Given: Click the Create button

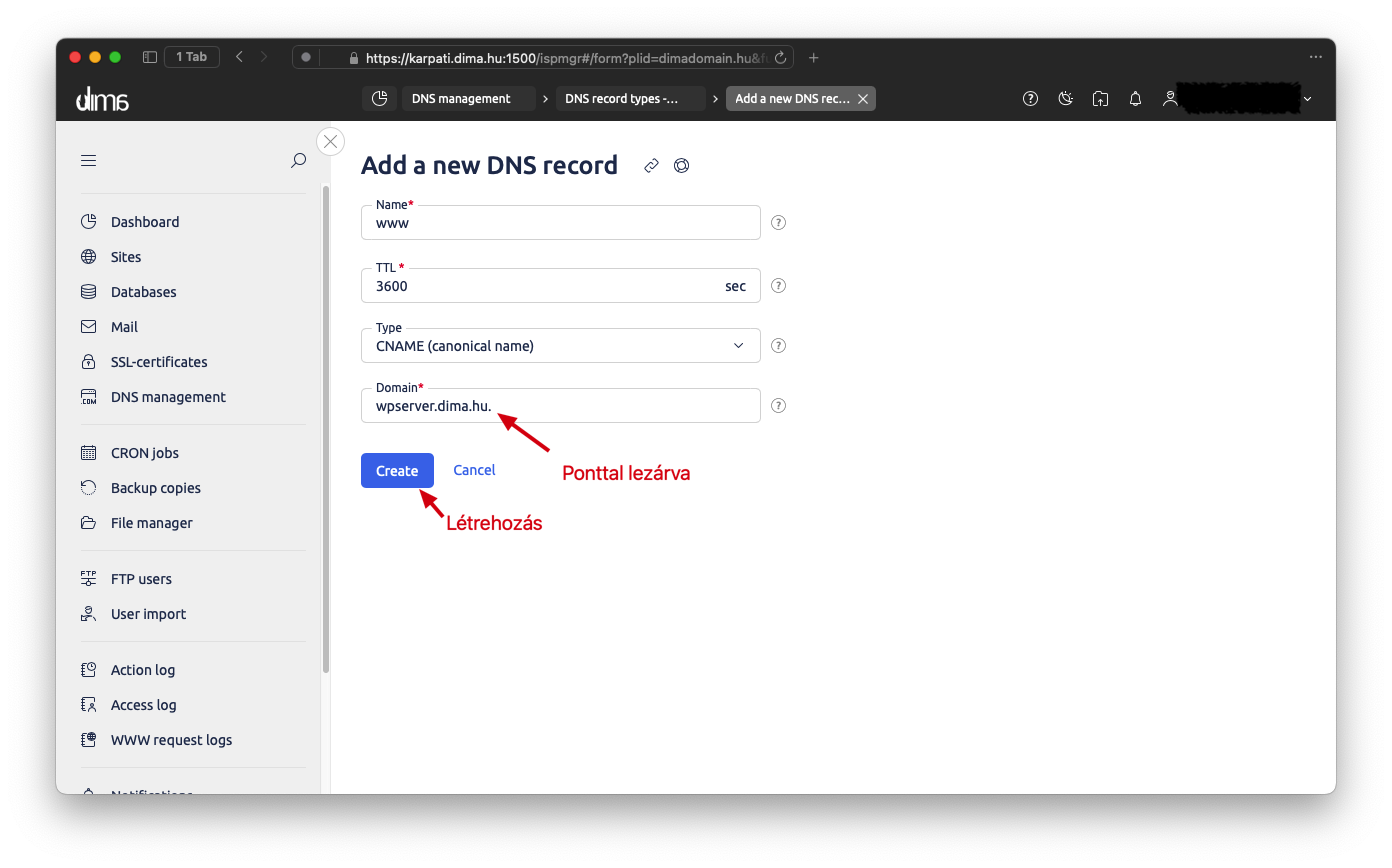Looking at the screenshot, I should click(x=397, y=470).
